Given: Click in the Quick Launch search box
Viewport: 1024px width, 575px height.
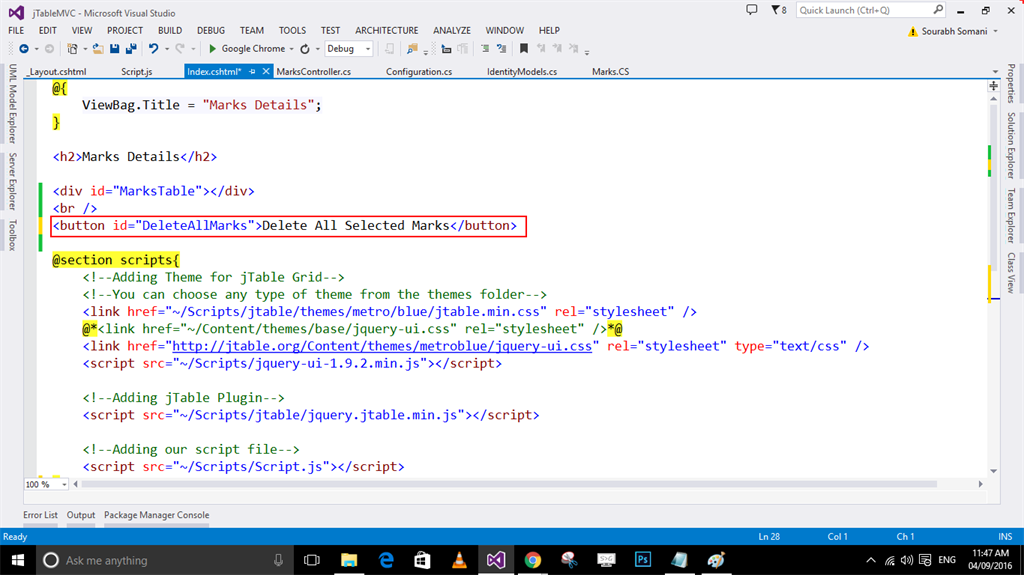Looking at the screenshot, I should pos(859,10).
